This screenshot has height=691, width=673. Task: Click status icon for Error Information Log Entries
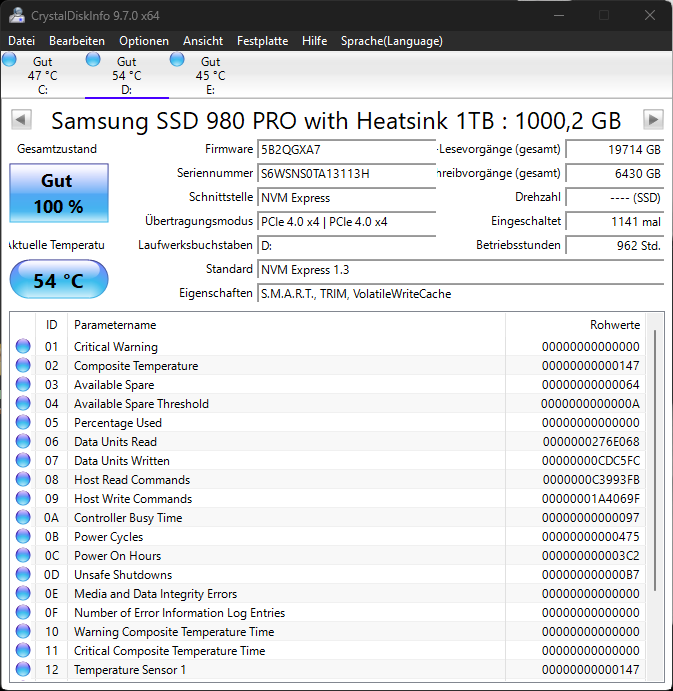[23, 612]
